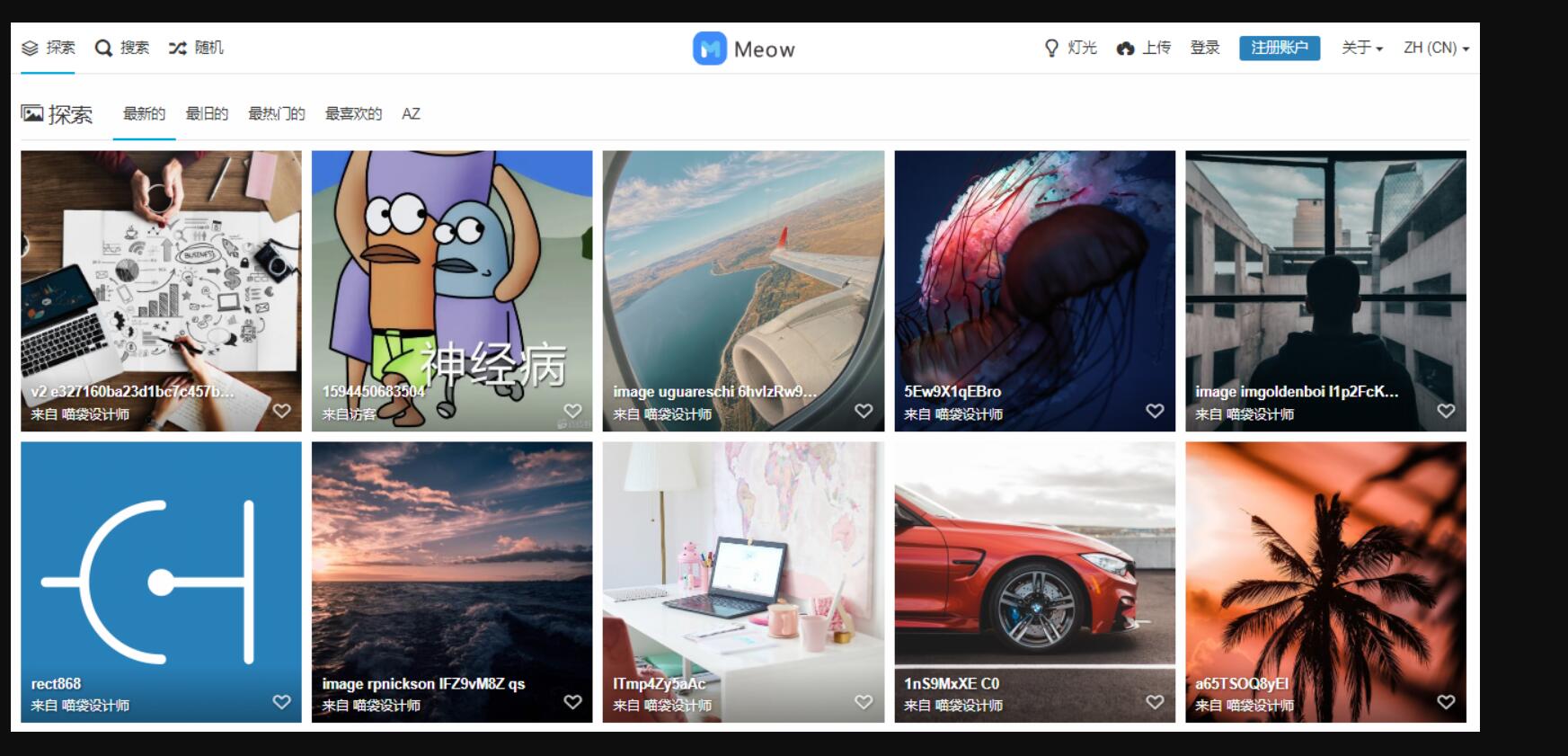This screenshot has height=756, width=1568.
Task: Like the a65TSOQ8yEI palm tree image
Action: point(1446,702)
